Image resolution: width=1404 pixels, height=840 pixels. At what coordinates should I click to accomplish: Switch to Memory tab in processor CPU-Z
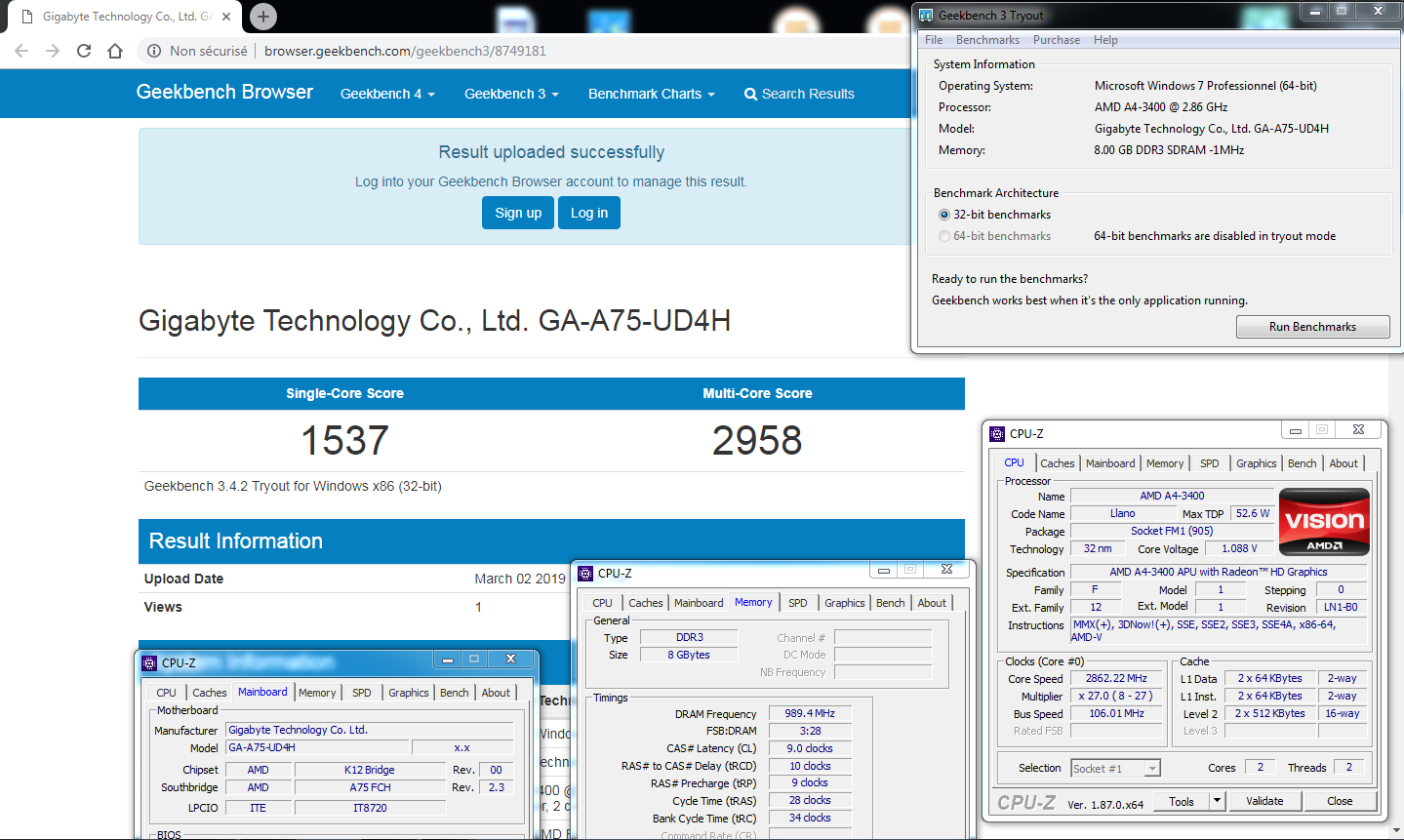click(1165, 463)
